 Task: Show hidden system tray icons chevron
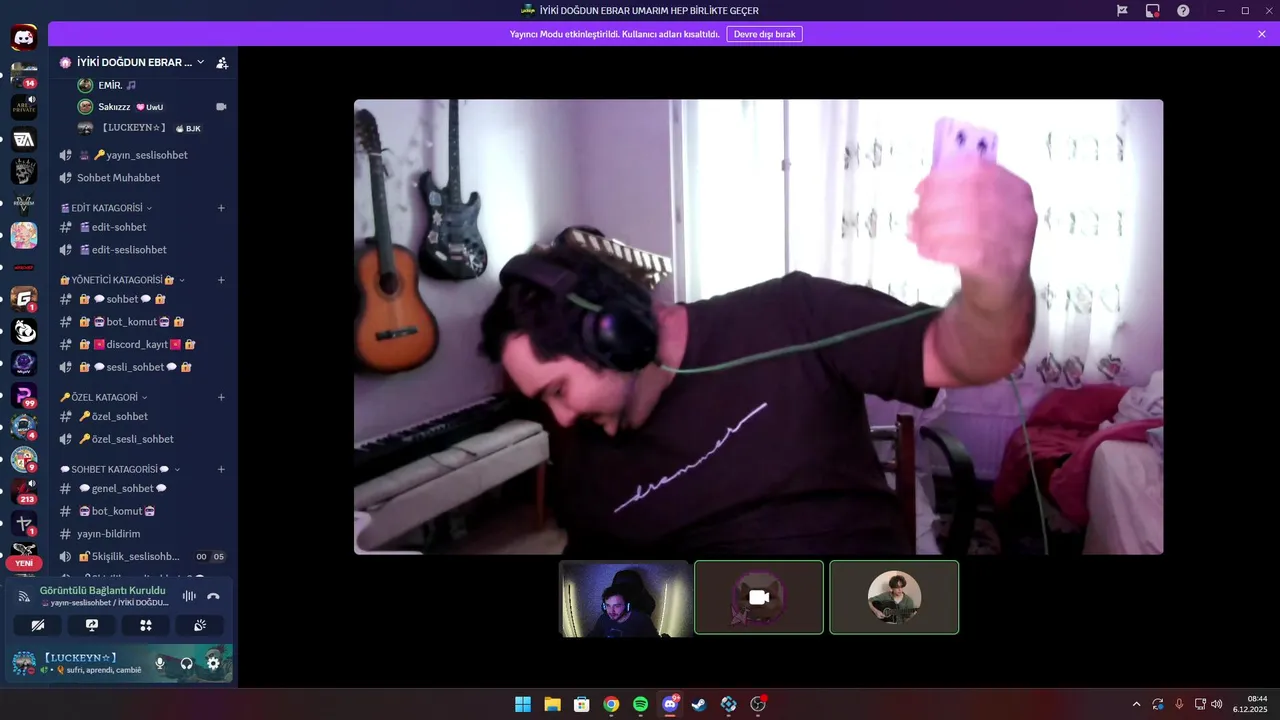[1136, 704]
